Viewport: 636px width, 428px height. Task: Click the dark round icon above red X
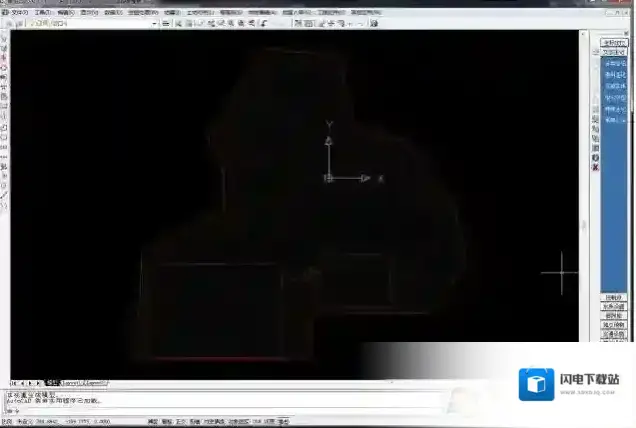point(595,158)
